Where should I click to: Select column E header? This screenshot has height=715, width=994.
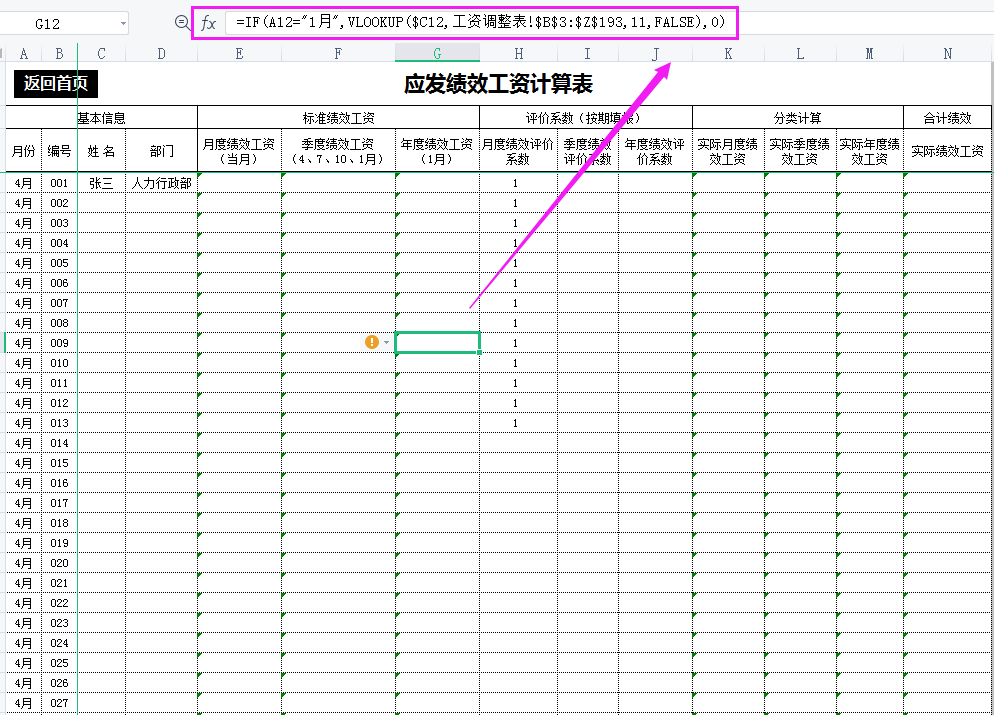point(239,54)
